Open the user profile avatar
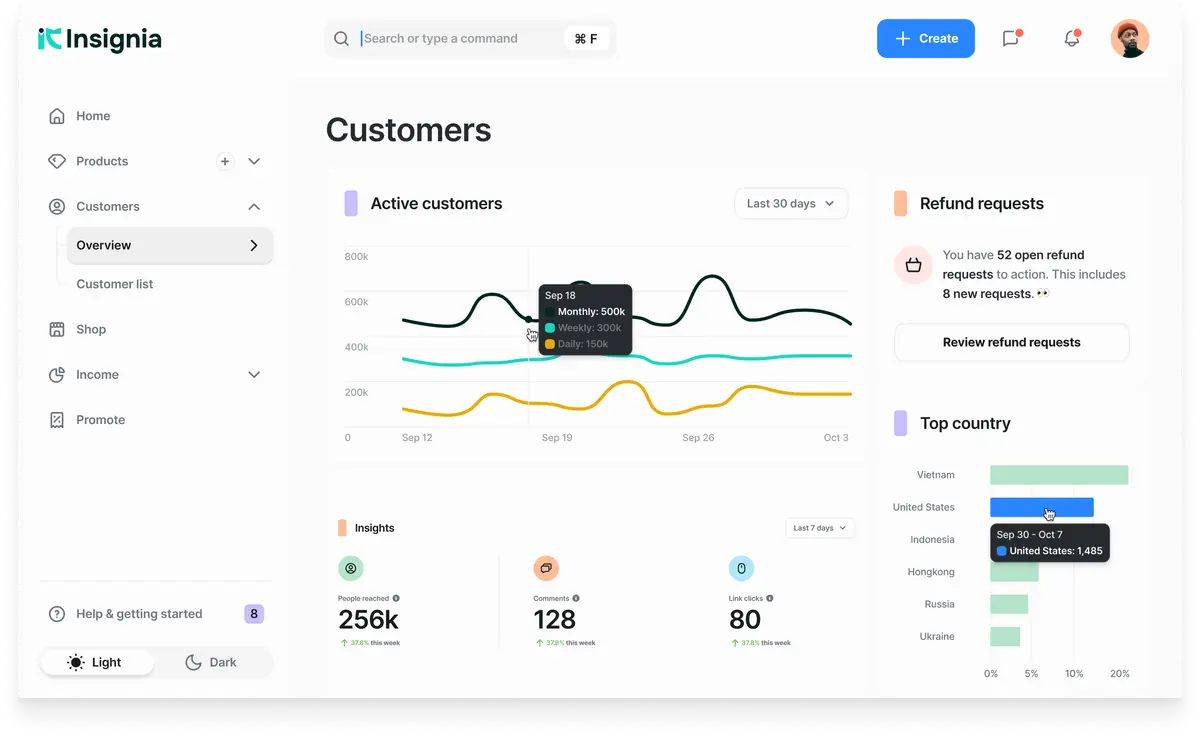The height and width of the screenshot is (737, 1200). (1129, 39)
